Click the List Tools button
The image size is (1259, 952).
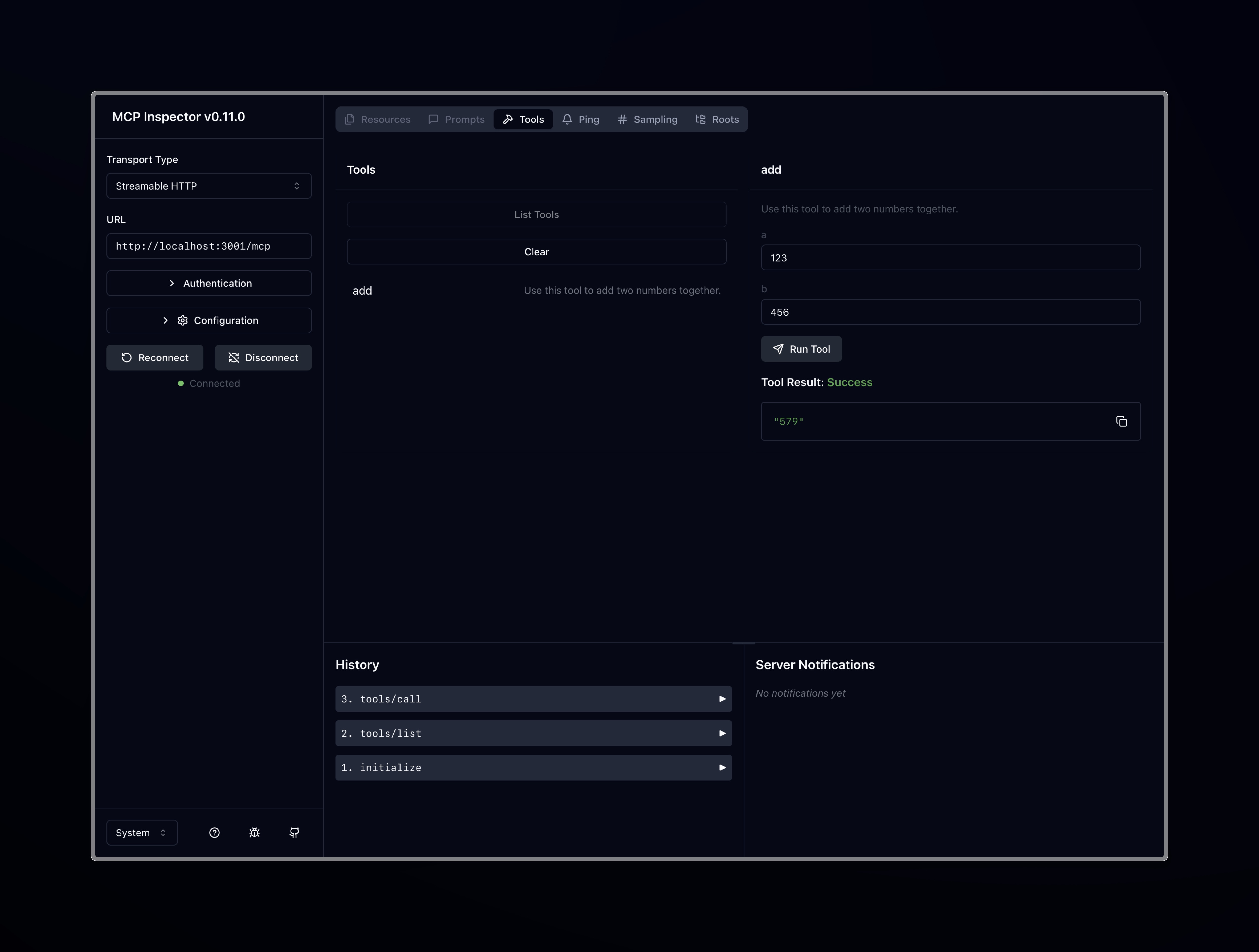pyautogui.click(x=537, y=214)
